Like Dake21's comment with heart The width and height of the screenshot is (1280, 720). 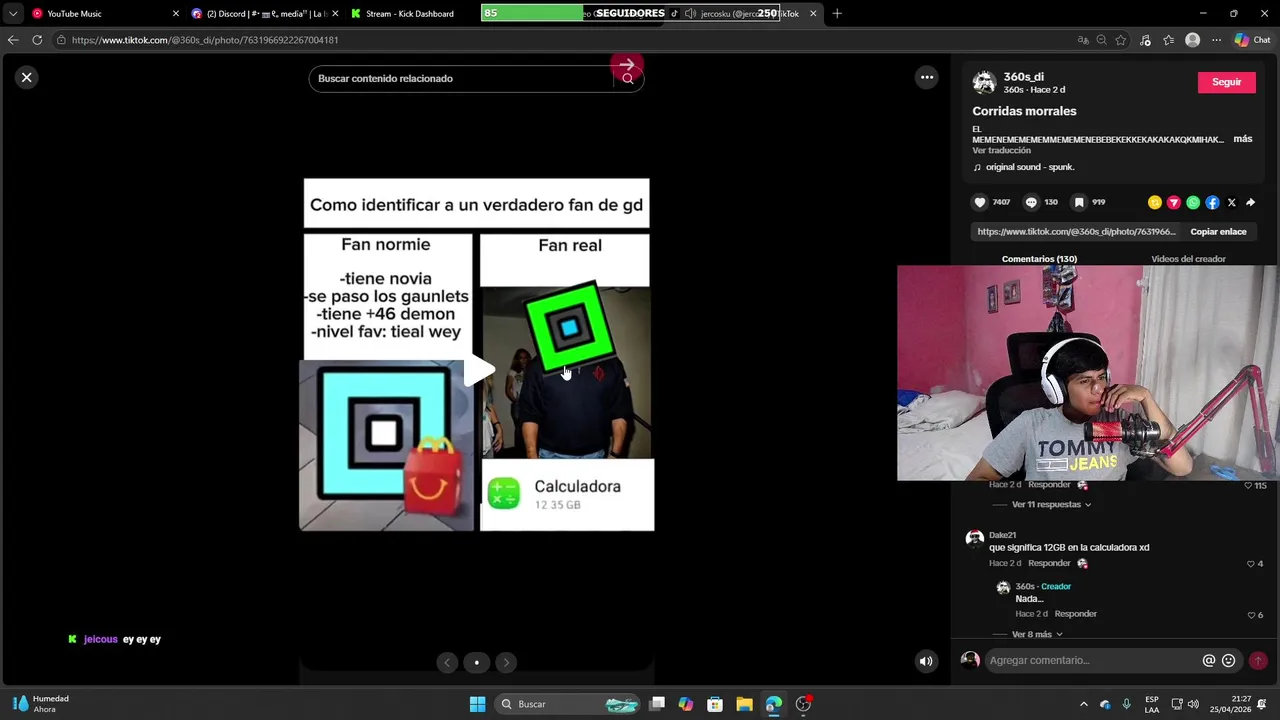tap(1250, 564)
